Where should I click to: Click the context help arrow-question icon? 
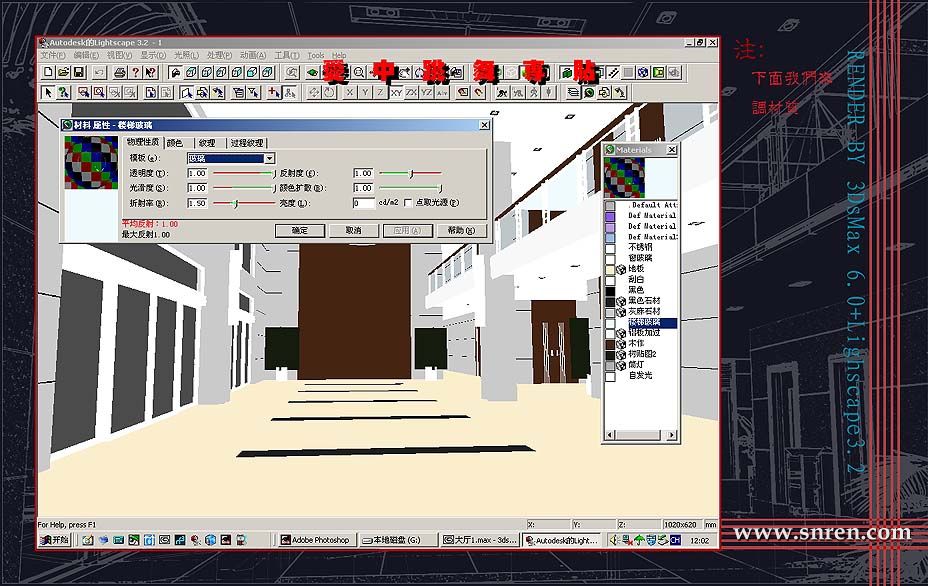click(x=150, y=72)
